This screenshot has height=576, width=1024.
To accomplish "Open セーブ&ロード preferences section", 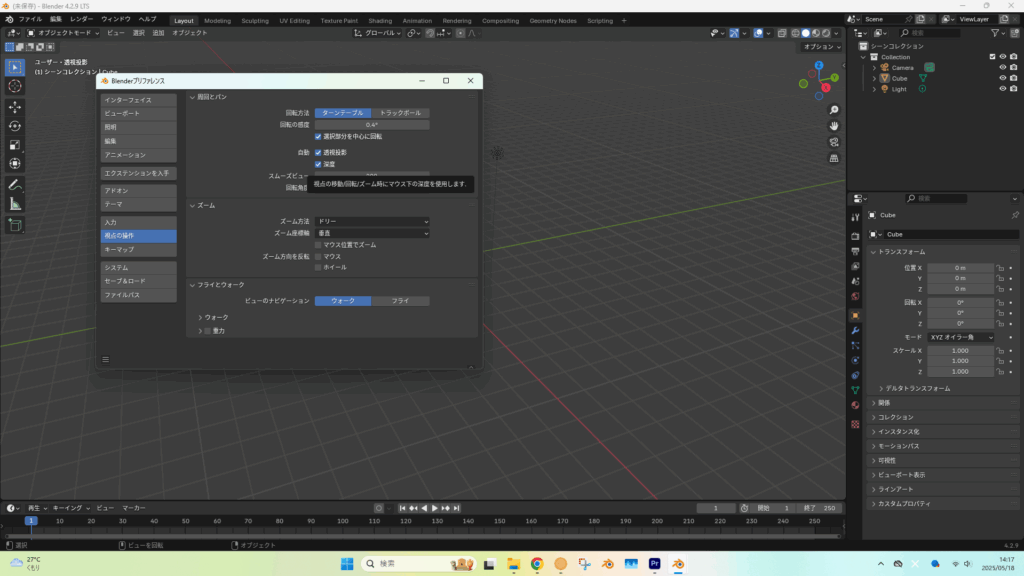I will (138, 281).
